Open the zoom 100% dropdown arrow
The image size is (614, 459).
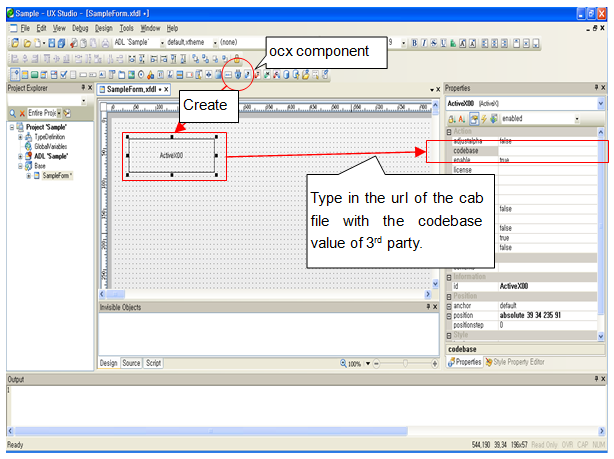pyautogui.click(x=368, y=363)
